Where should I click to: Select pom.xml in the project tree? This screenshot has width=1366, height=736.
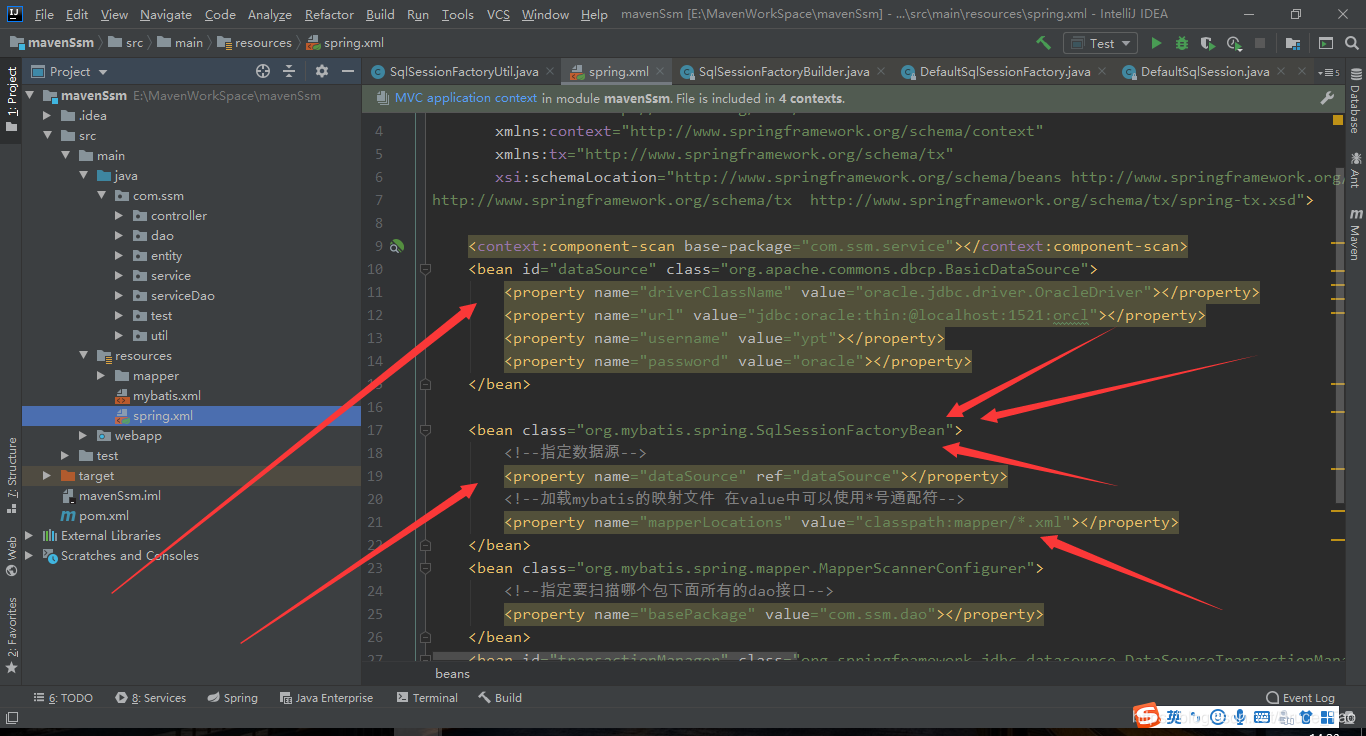104,516
